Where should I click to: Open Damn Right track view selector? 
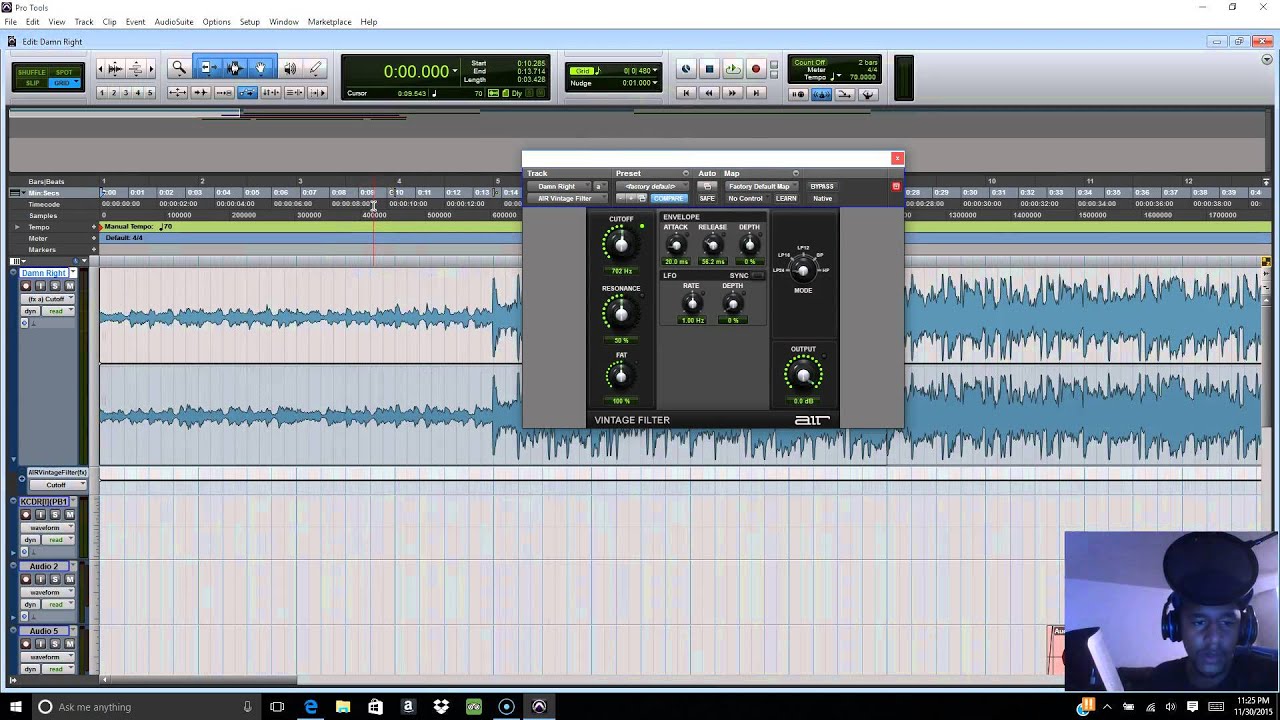coord(48,299)
